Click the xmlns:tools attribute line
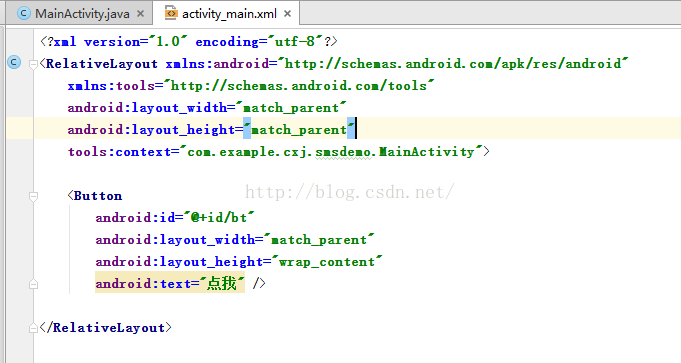The width and height of the screenshot is (681, 363). click(x=251, y=86)
